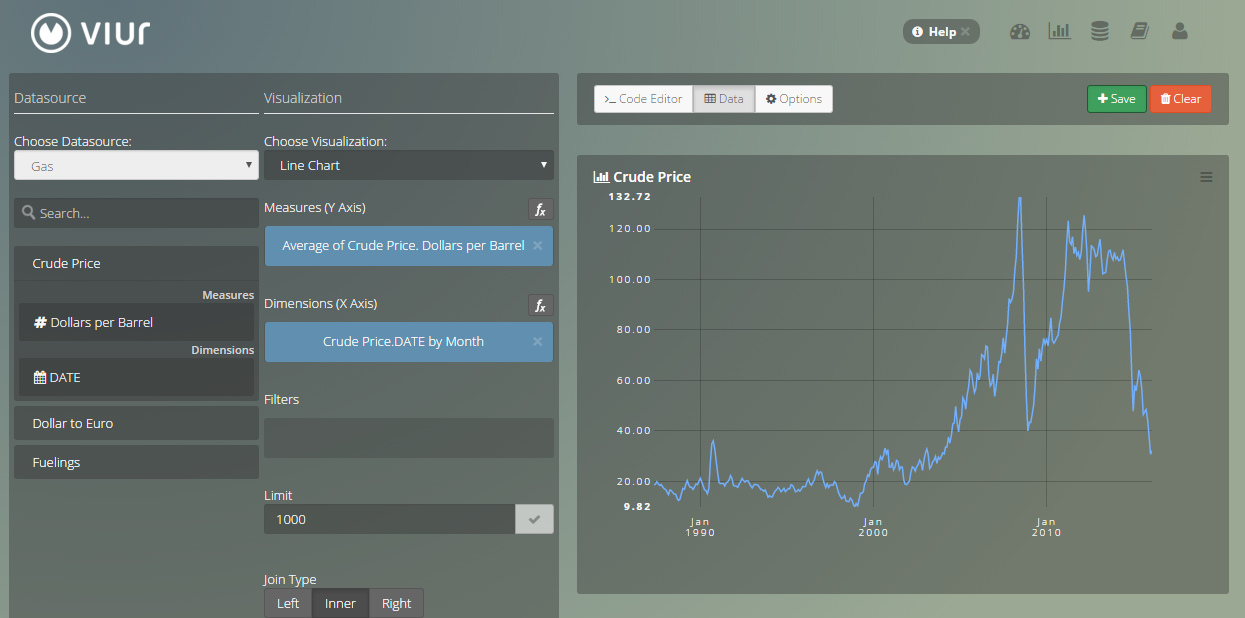Open the documentation book icon
Viewport: 1245px width, 618px height.
pos(1139,31)
